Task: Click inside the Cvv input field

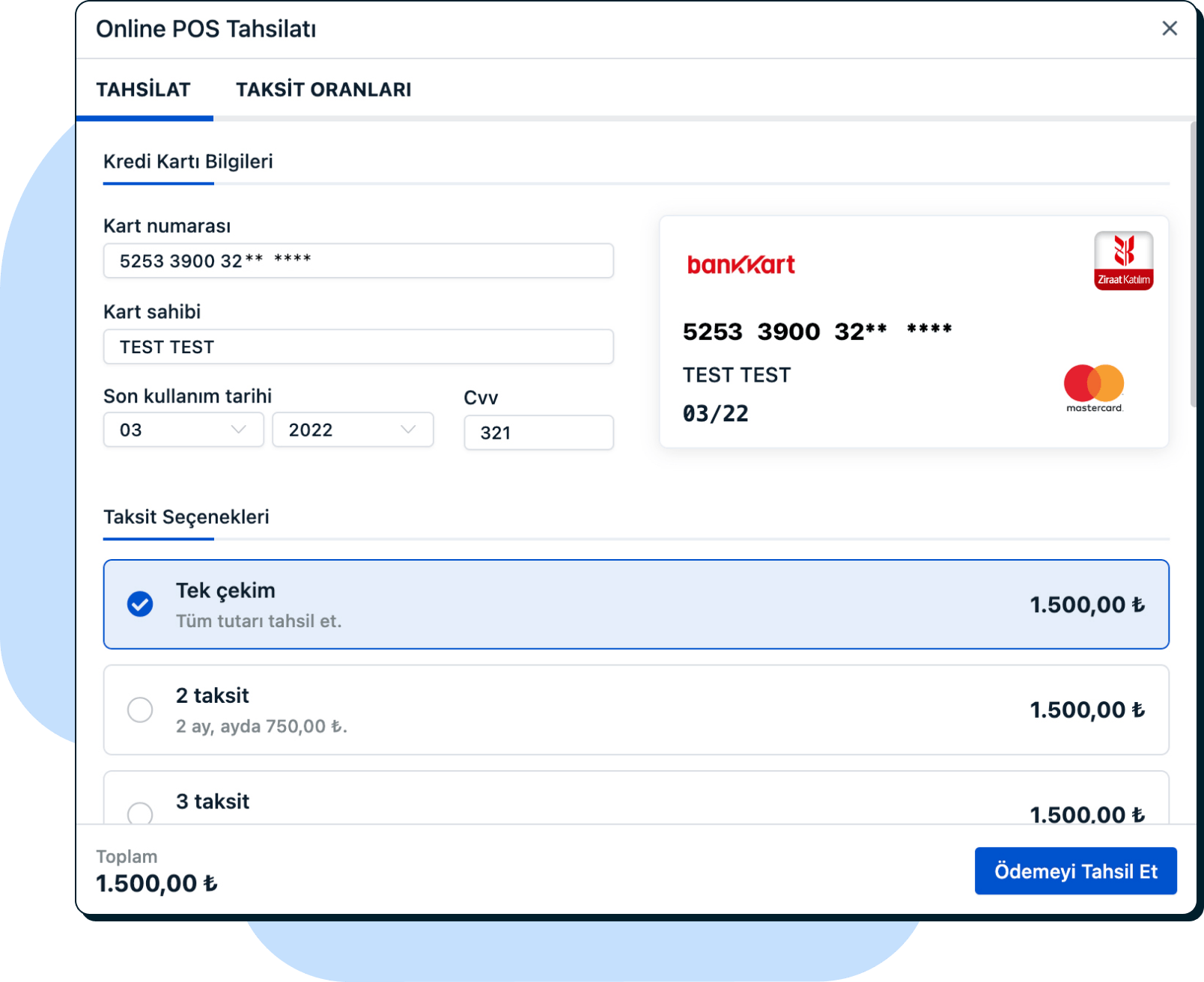Action: click(x=538, y=433)
